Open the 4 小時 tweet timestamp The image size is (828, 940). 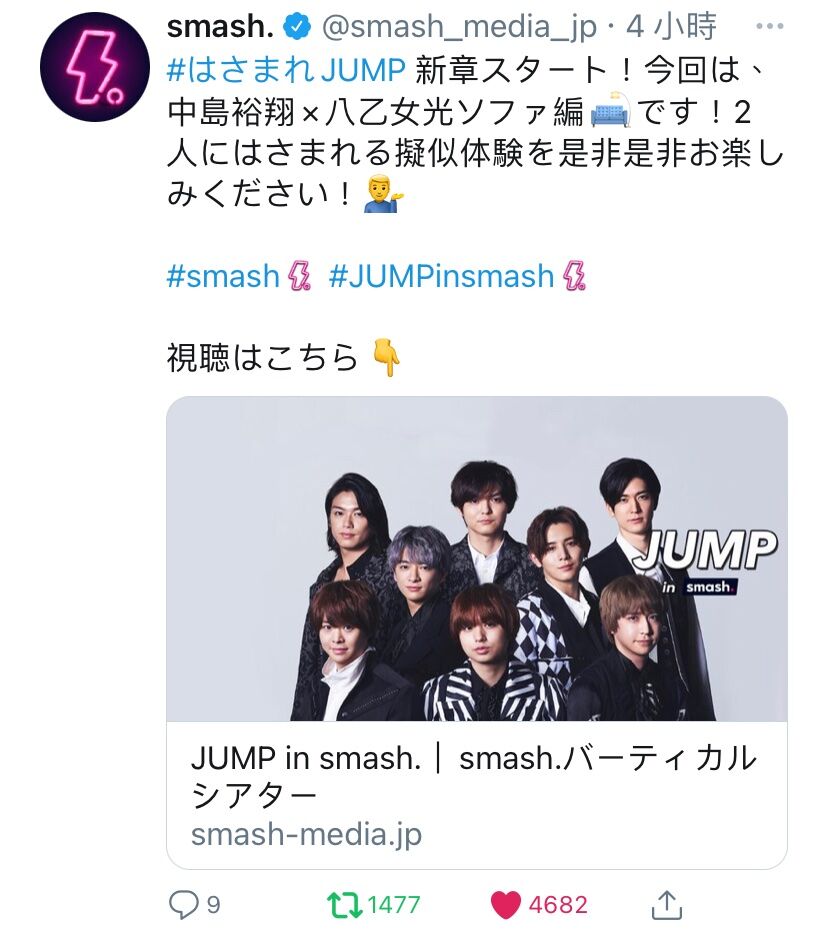point(672,26)
